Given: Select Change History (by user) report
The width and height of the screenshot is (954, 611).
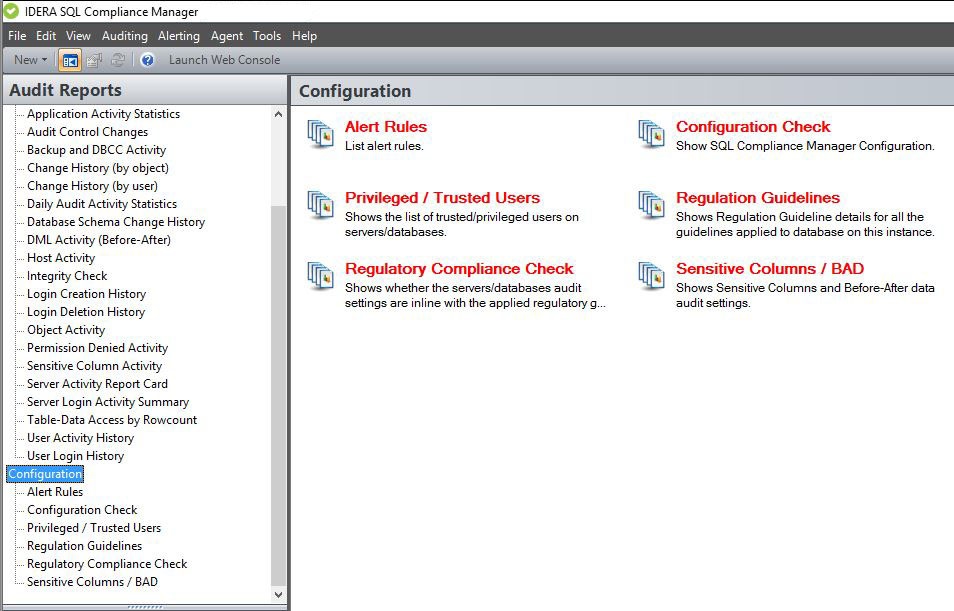Looking at the screenshot, I should click(x=92, y=186).
